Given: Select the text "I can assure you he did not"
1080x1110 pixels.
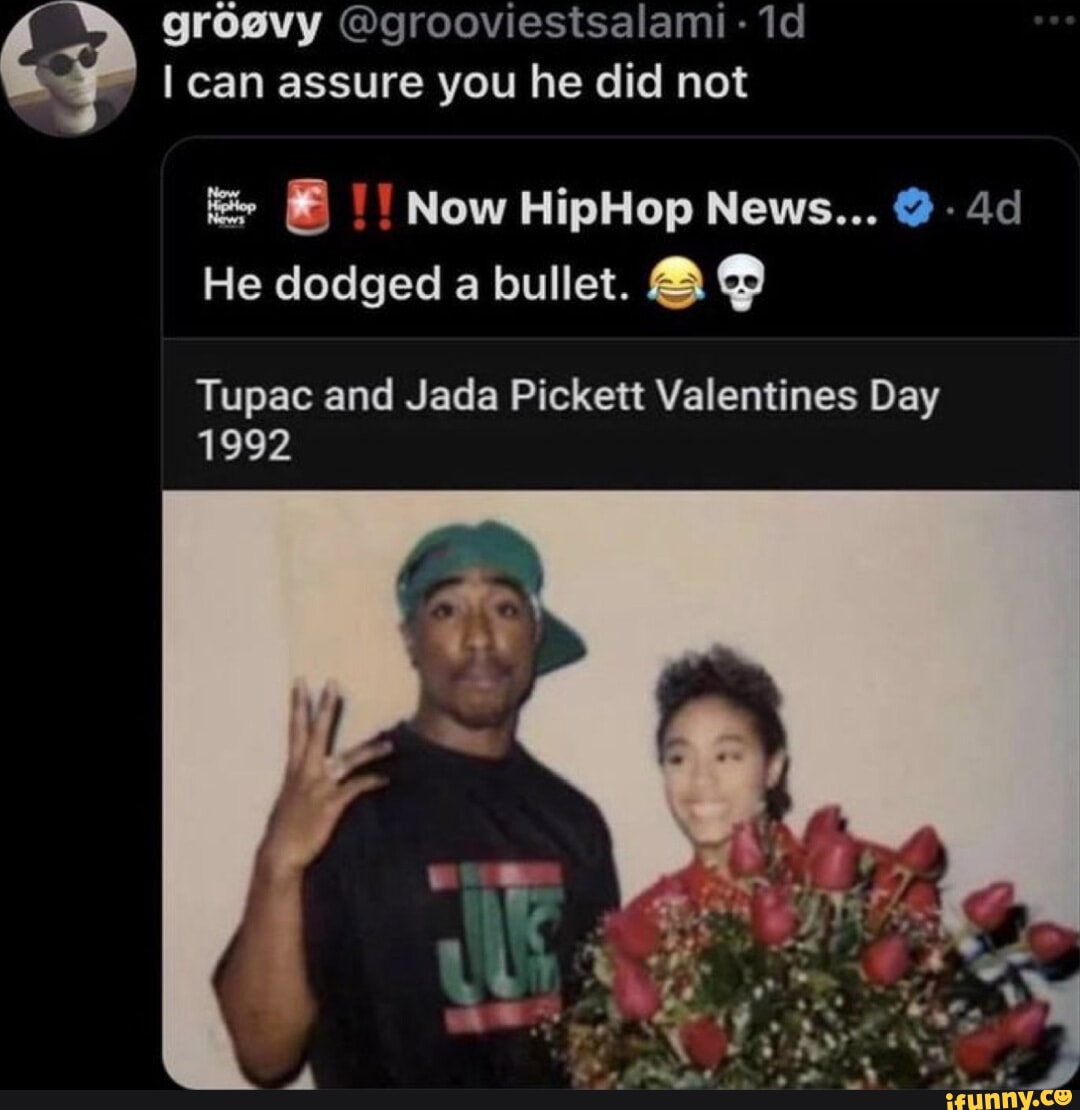Looking at the screenshot, I should (455, 83).
